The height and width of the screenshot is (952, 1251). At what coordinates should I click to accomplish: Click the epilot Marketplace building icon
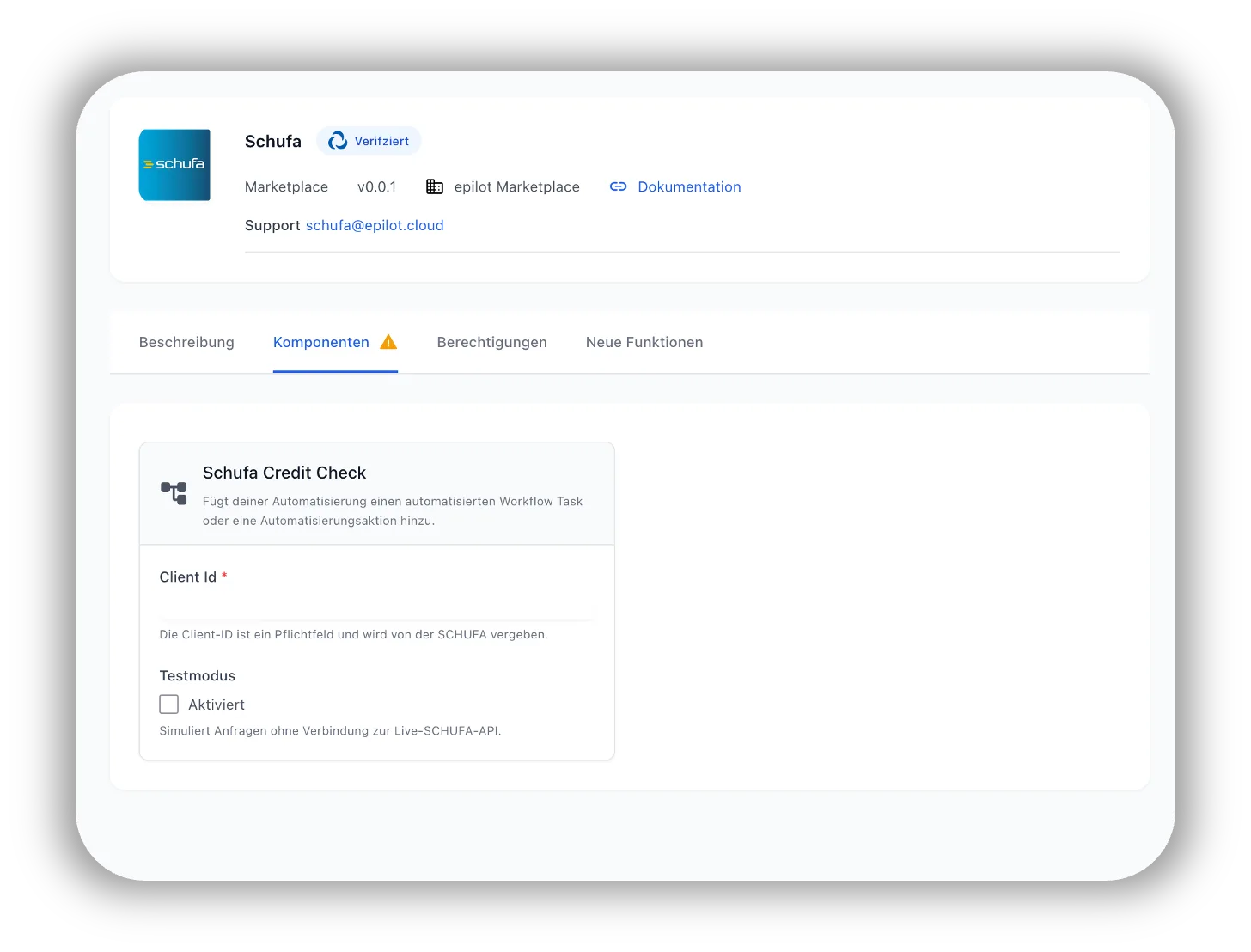click(435, 187)
